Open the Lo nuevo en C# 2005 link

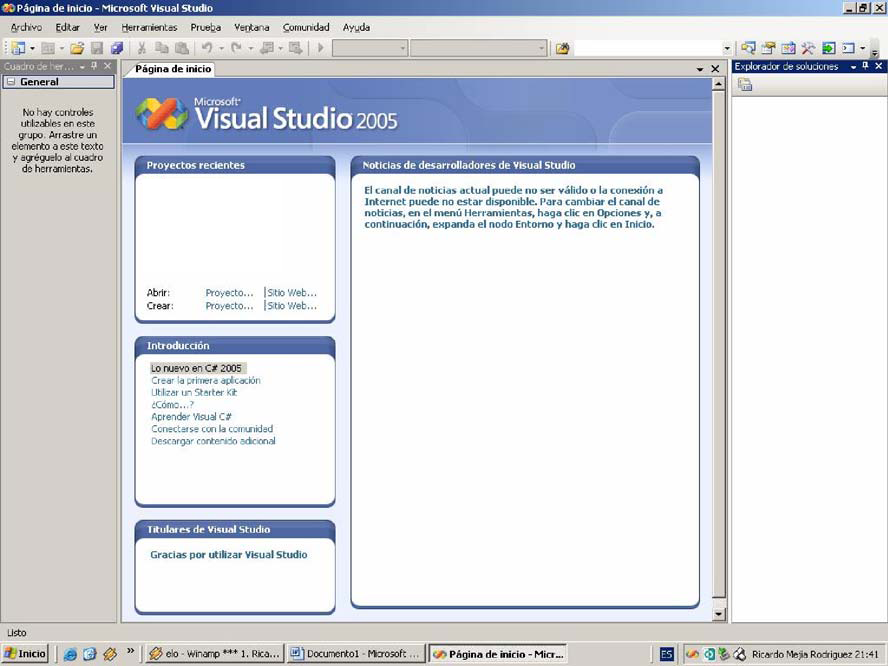point(196,368)
